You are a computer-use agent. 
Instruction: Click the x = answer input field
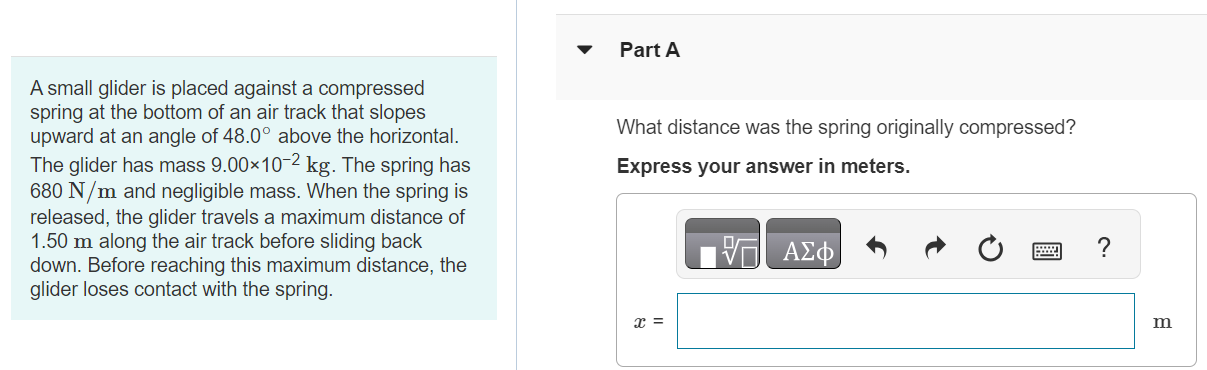[906, 321]
